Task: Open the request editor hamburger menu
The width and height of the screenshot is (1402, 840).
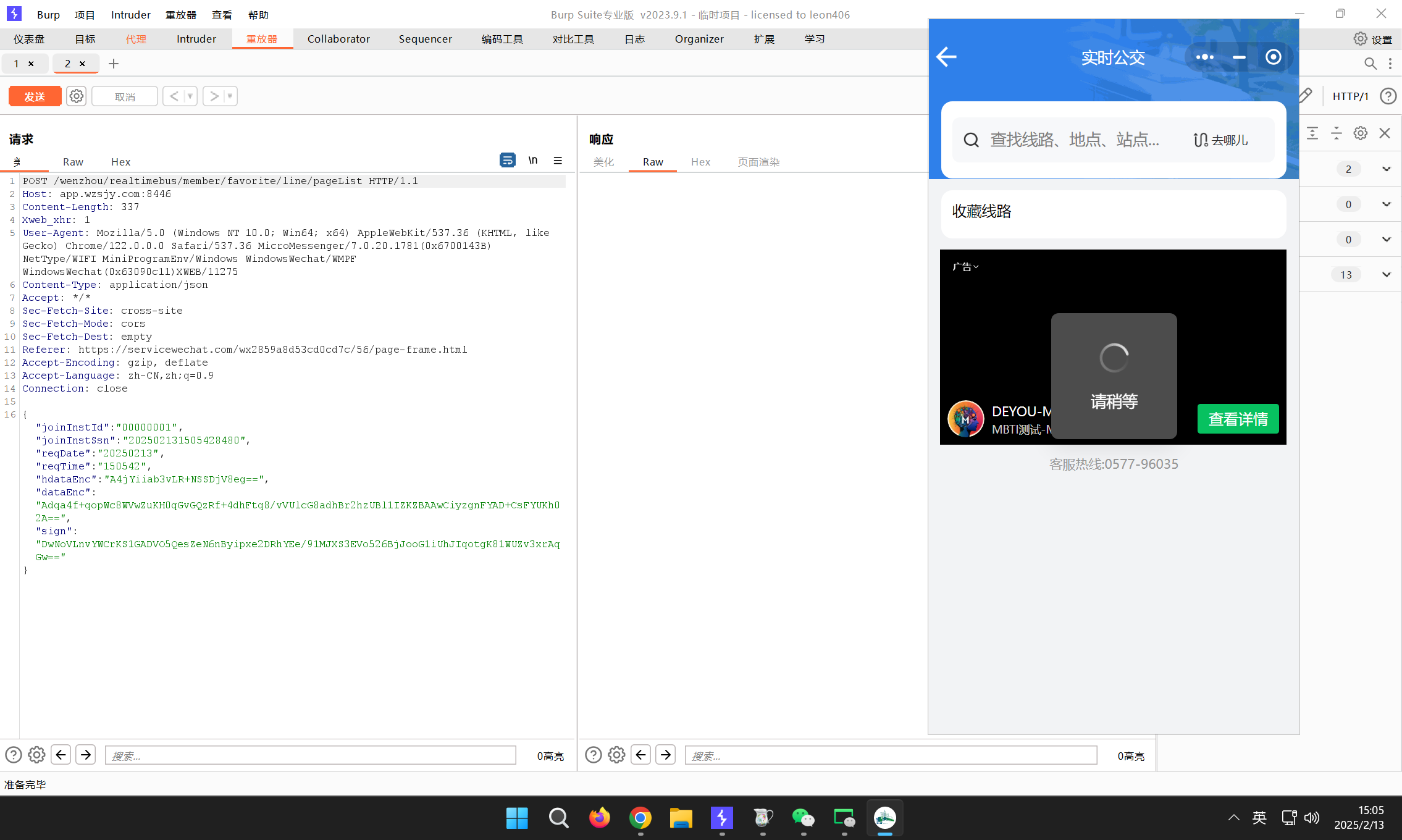Action: [558, 161]
